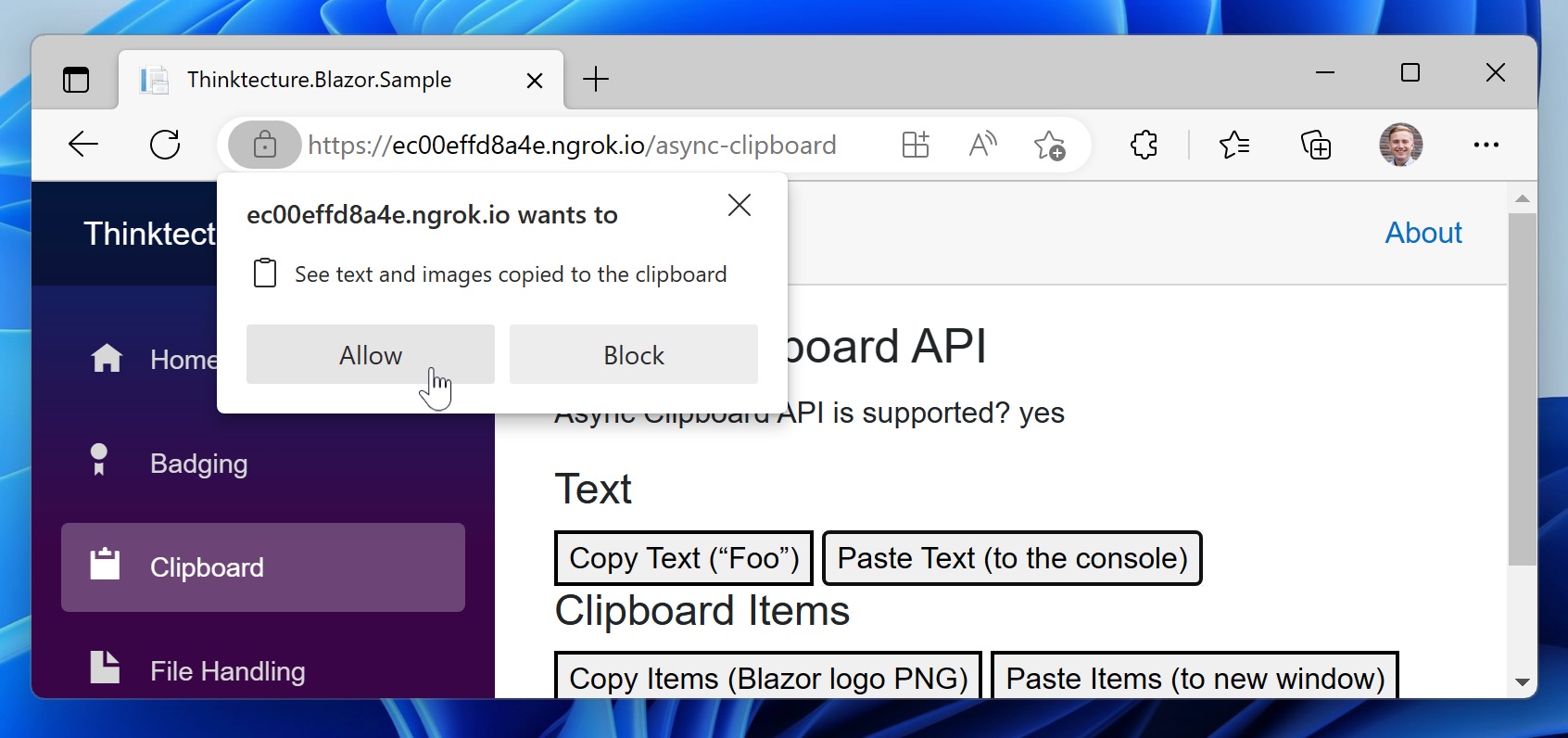Click Paste Text (to the console)
This screenshot has height=738, width=1568.
[x=1012, y=558]
